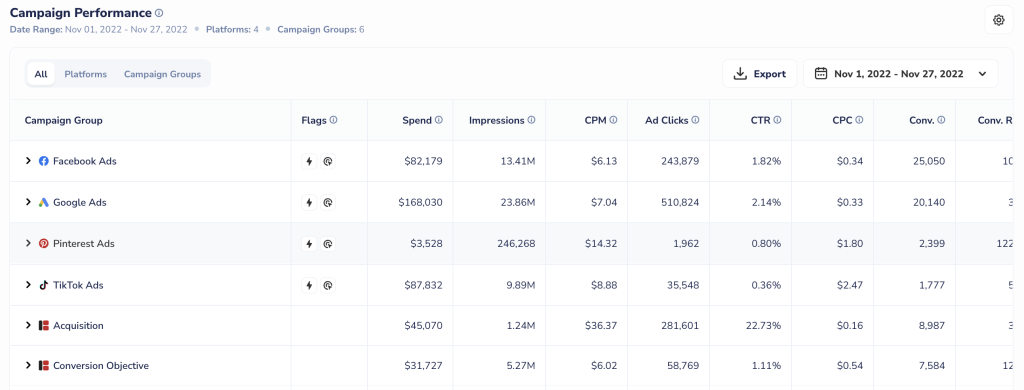Expand the Google Ads campaign group

click(x=28, y=202)
